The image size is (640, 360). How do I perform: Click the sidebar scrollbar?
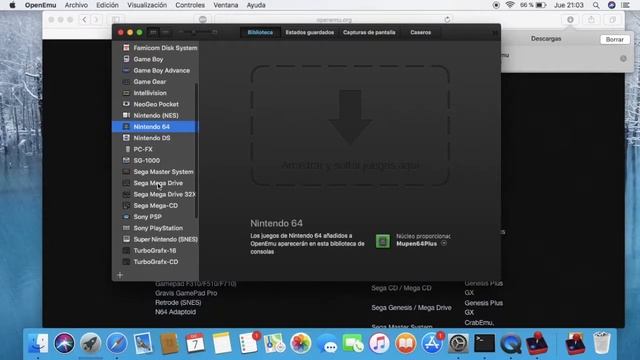coord(196,150)
